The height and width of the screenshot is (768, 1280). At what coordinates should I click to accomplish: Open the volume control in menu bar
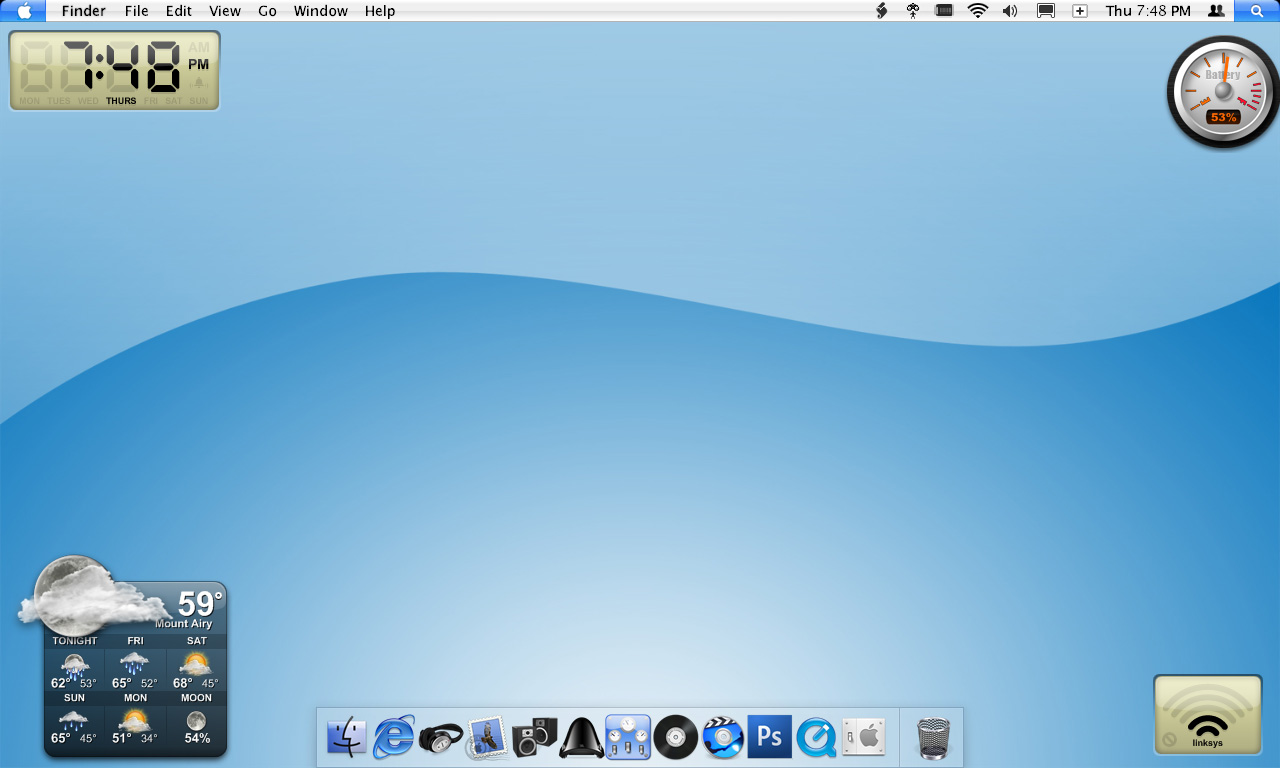[x=1010, y=11]
